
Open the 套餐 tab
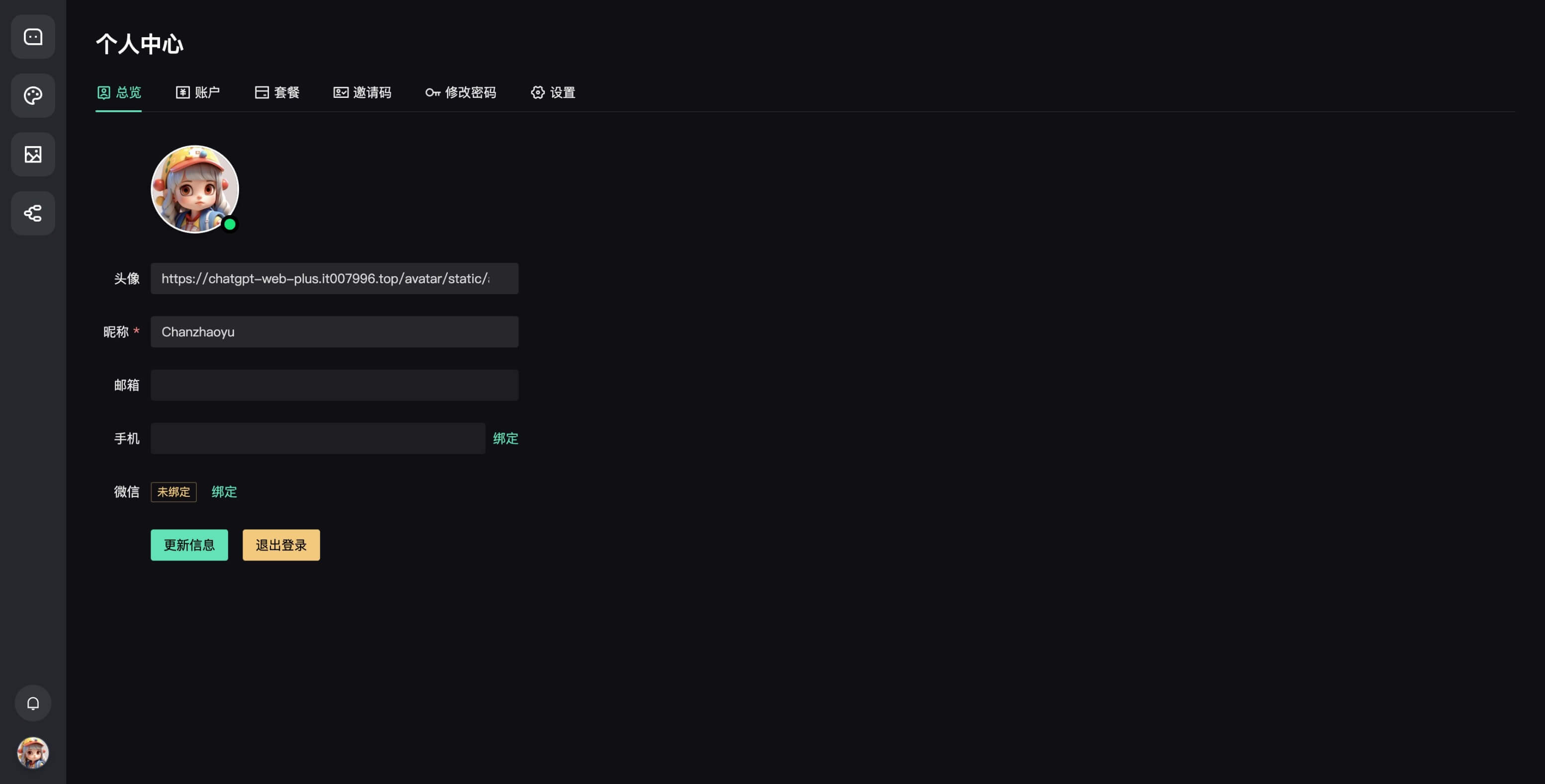[277, 92]
